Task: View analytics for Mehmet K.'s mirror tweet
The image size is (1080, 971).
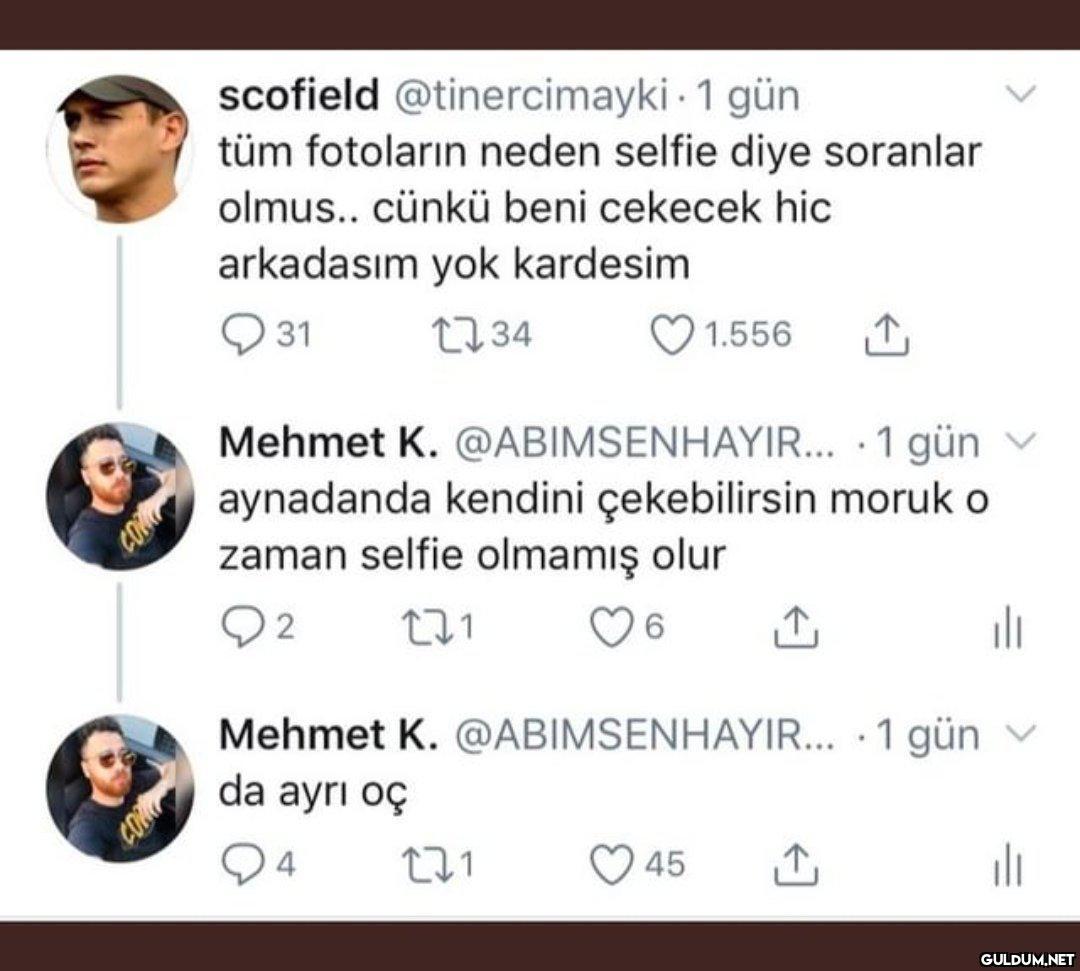Action: click(1006, 630)
